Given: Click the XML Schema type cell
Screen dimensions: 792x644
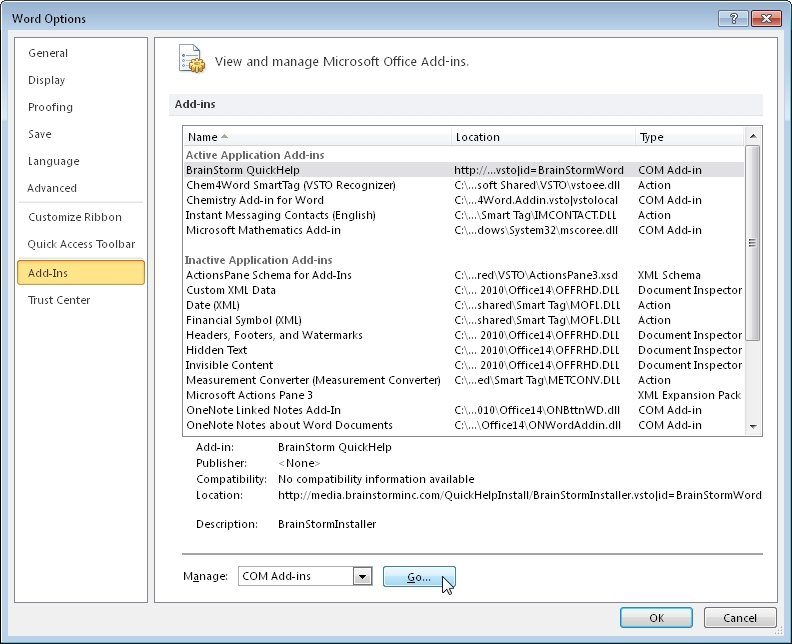Looking at the screenshot, I should tap(669, 275).
